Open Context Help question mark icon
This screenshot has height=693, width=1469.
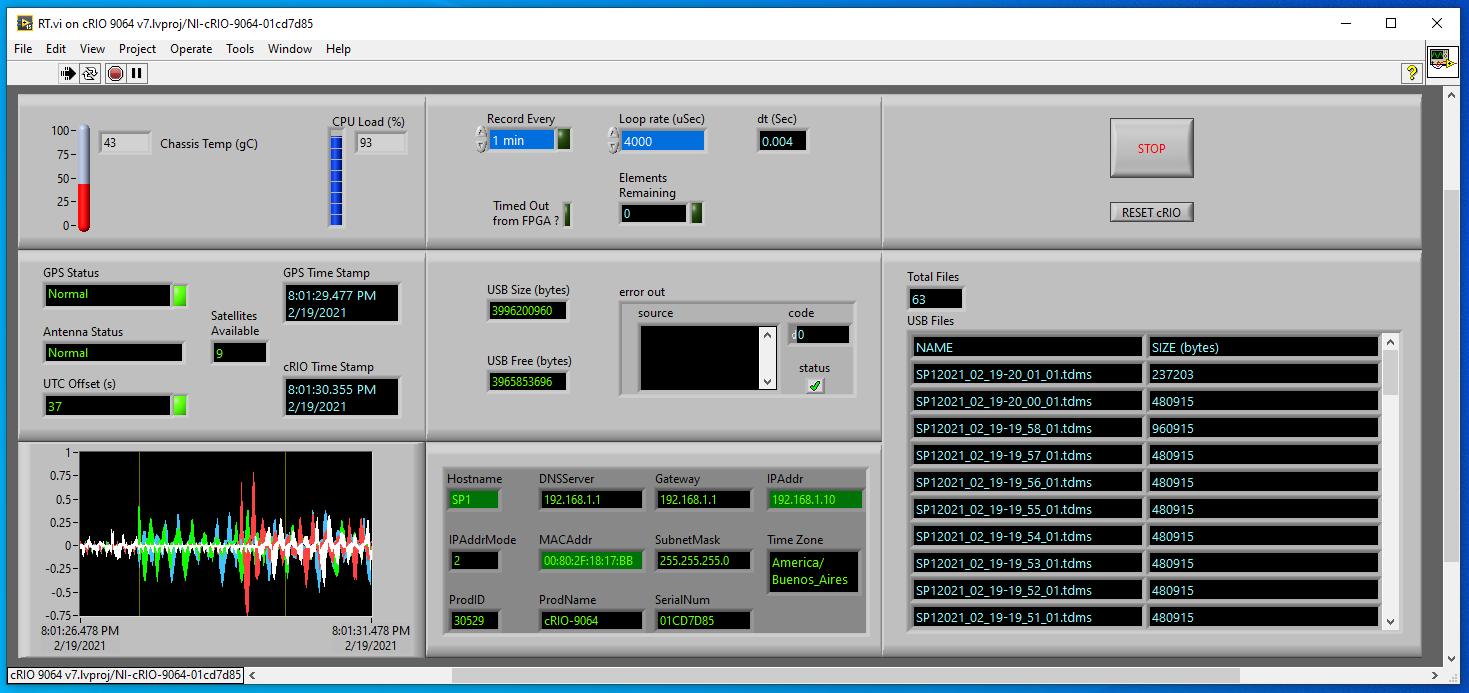pos(1411,73)
